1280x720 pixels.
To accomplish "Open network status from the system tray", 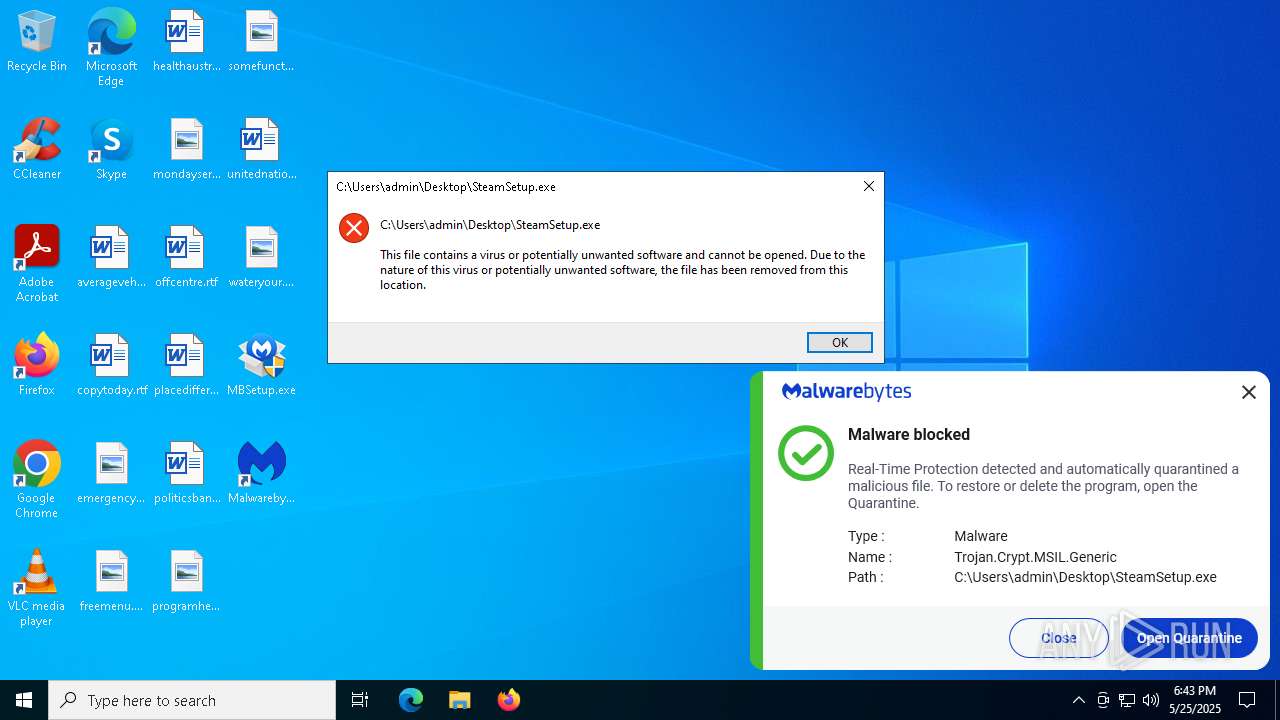I will (1126, 700).
